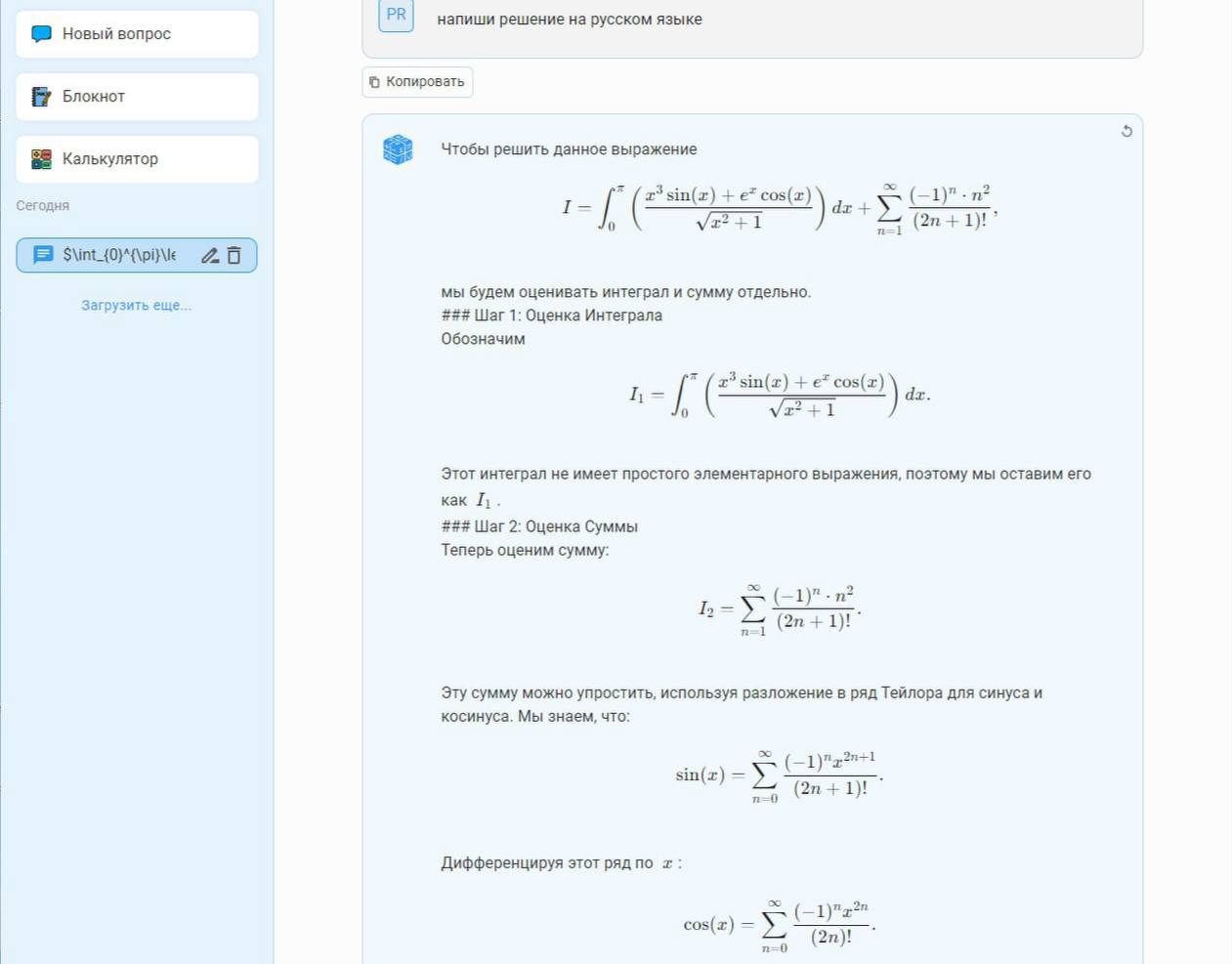Image resolution: width=1232 pixels, height=964 pixels.
Task: Click the main formula for I with integral and sum
Action: [779, 208]
